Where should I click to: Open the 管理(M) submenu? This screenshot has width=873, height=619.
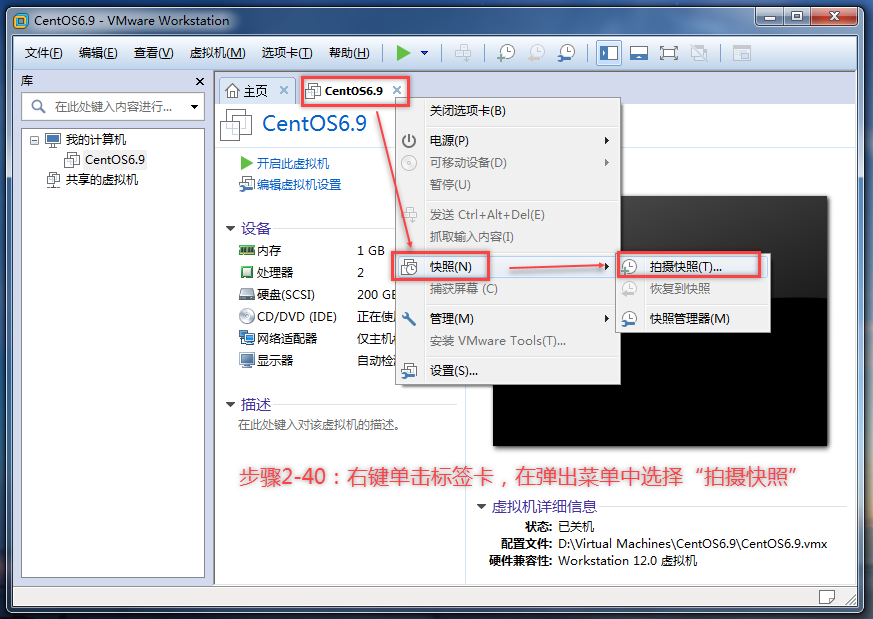(x=508, y=318)
